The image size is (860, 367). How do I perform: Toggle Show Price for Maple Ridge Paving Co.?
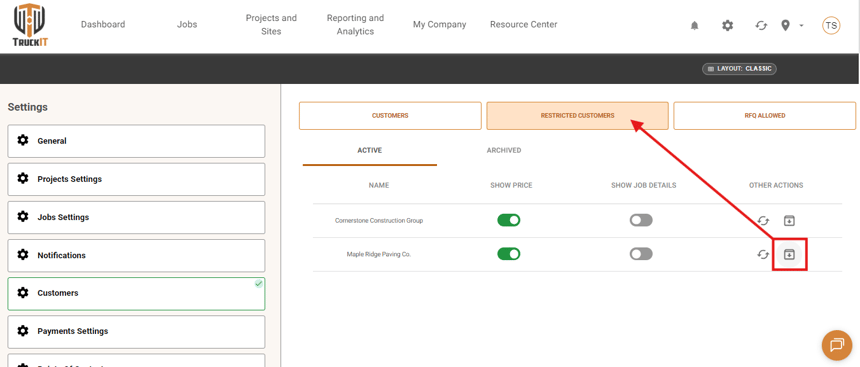coord(508,254)
